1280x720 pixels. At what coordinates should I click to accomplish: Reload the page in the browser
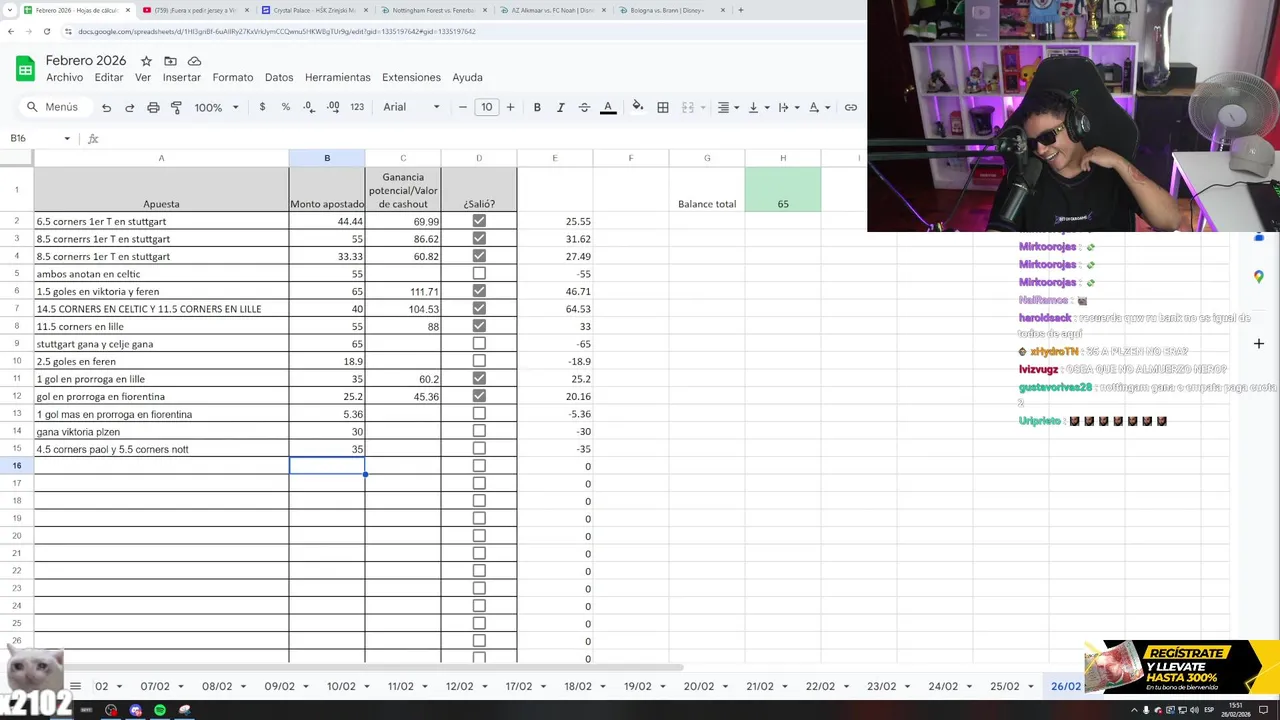point(47,31)
